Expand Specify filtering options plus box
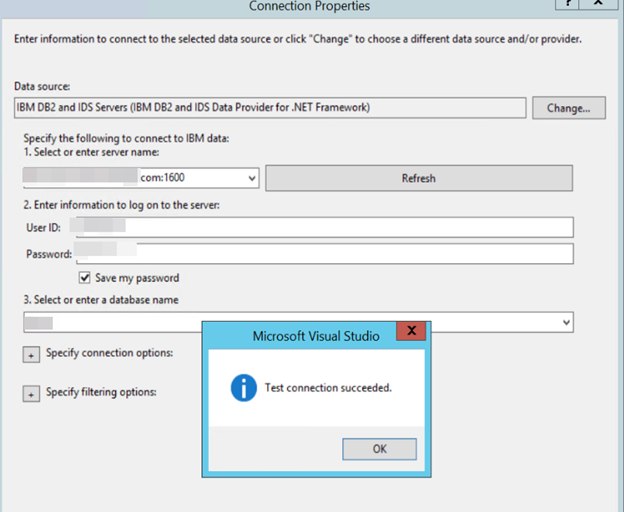The width and height of the screenshot is (624, 512). tap(30, 393)
